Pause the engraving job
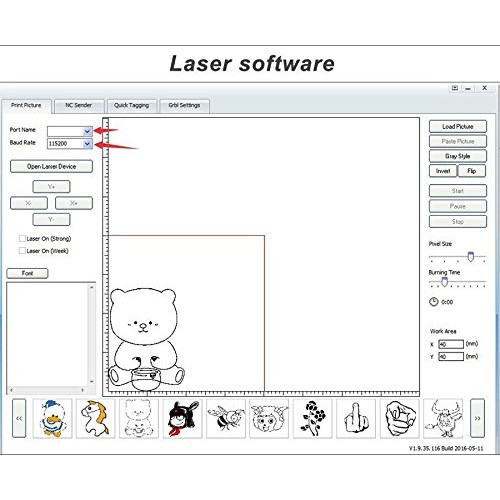Screen dimensions: 500x500 click(458, 206)
